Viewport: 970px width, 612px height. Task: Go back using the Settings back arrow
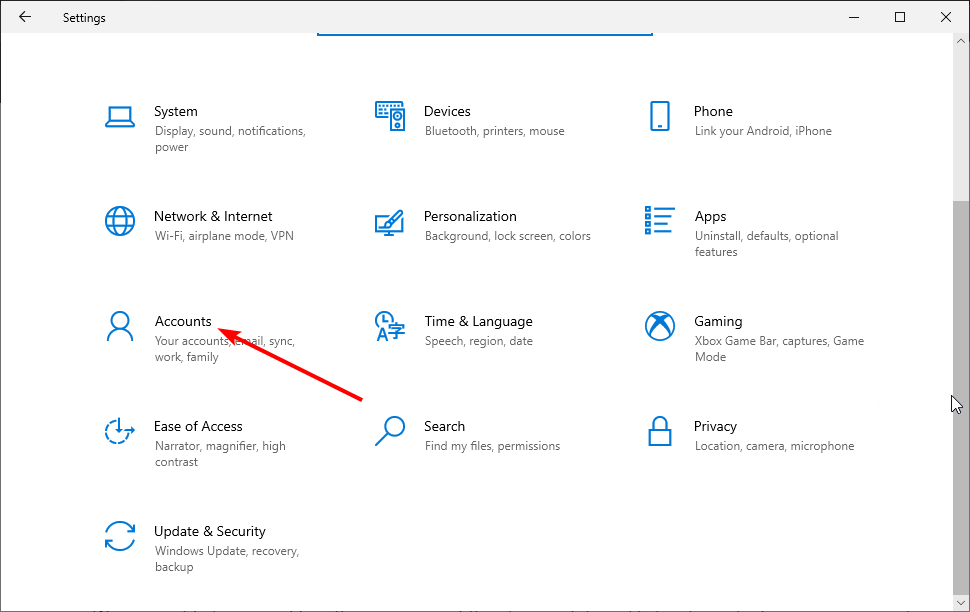tap(25, 17)
